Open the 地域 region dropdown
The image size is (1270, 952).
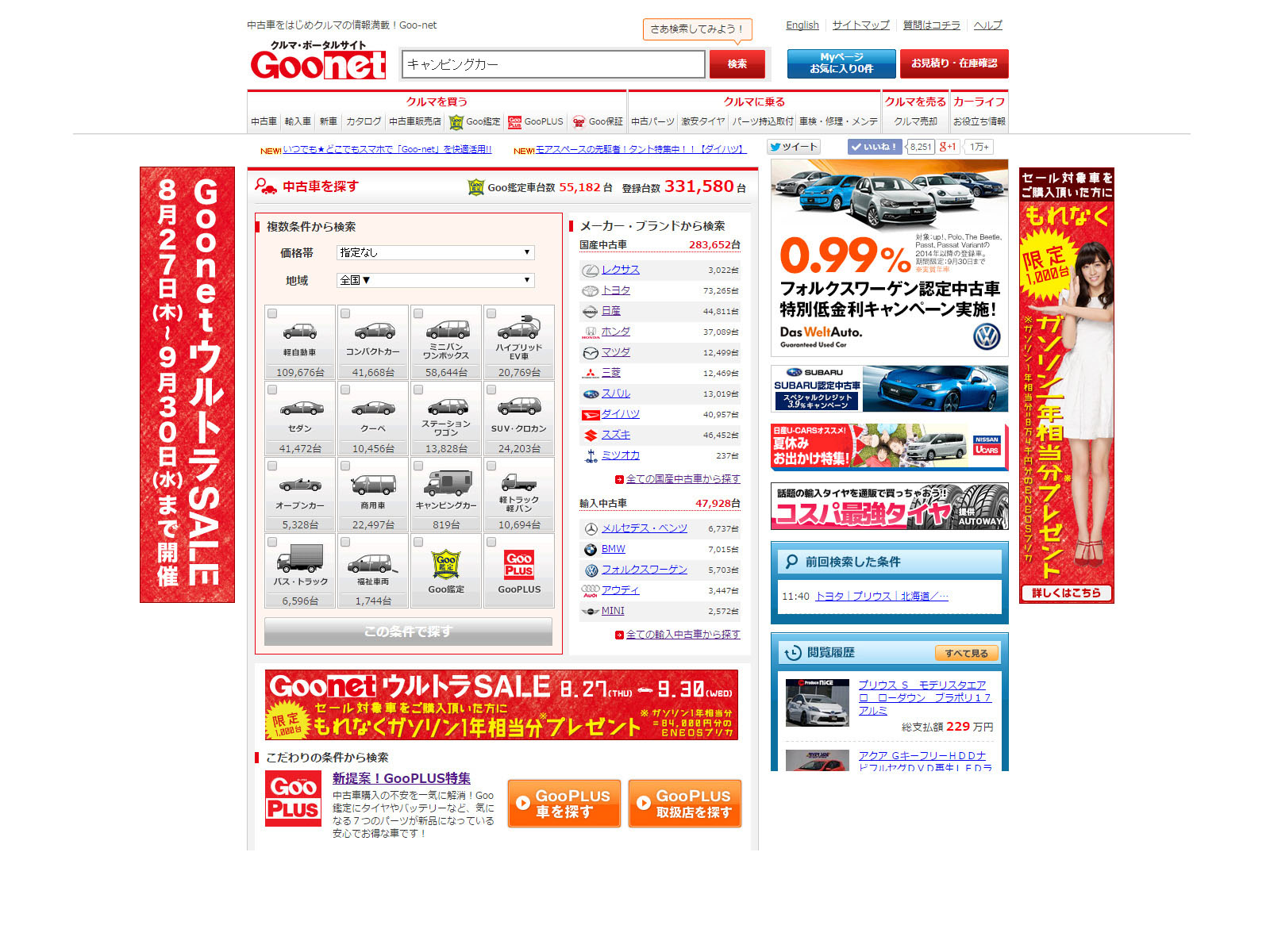(436, 280)
